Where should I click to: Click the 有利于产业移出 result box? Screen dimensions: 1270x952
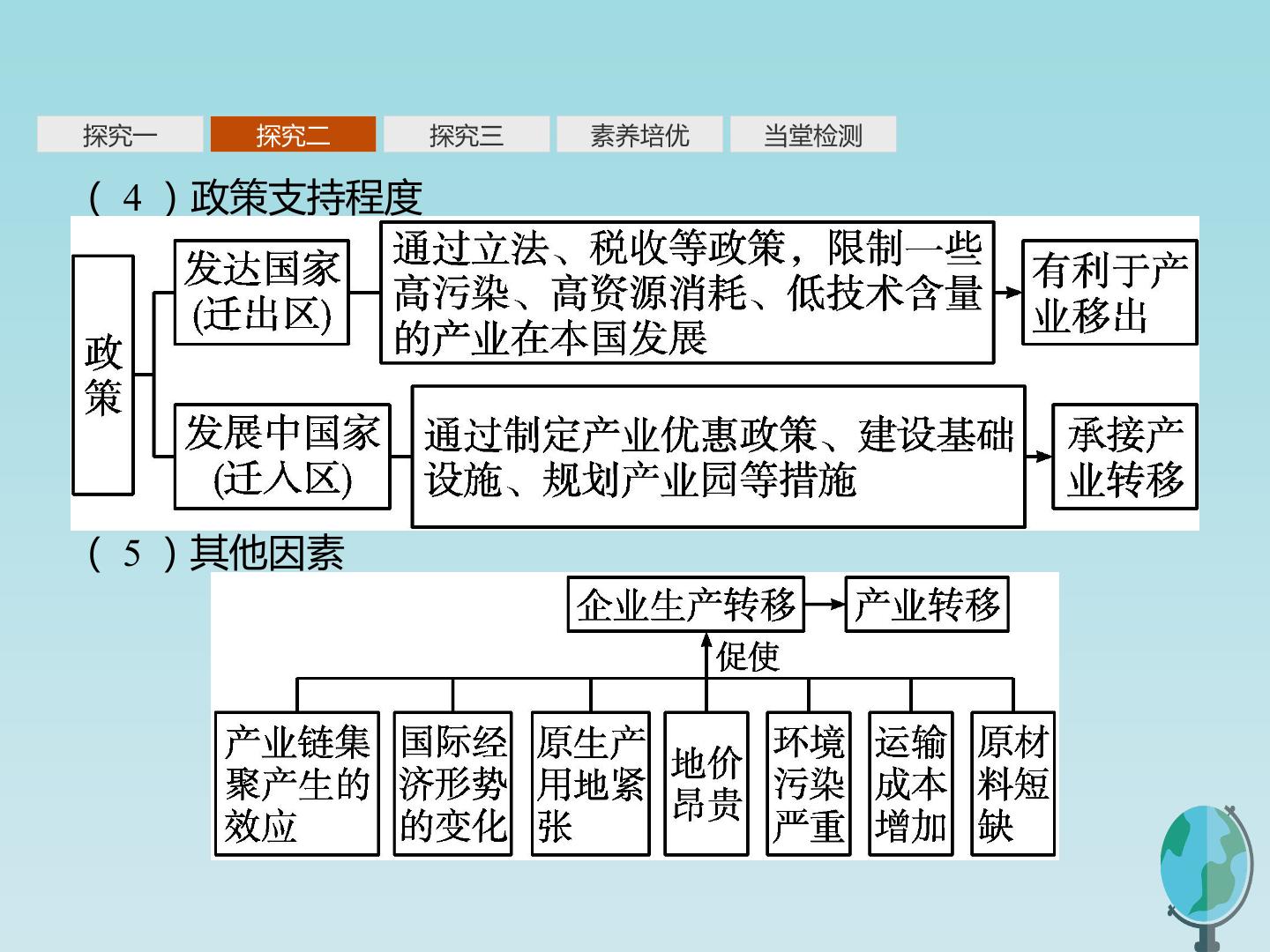(1109, 292)
